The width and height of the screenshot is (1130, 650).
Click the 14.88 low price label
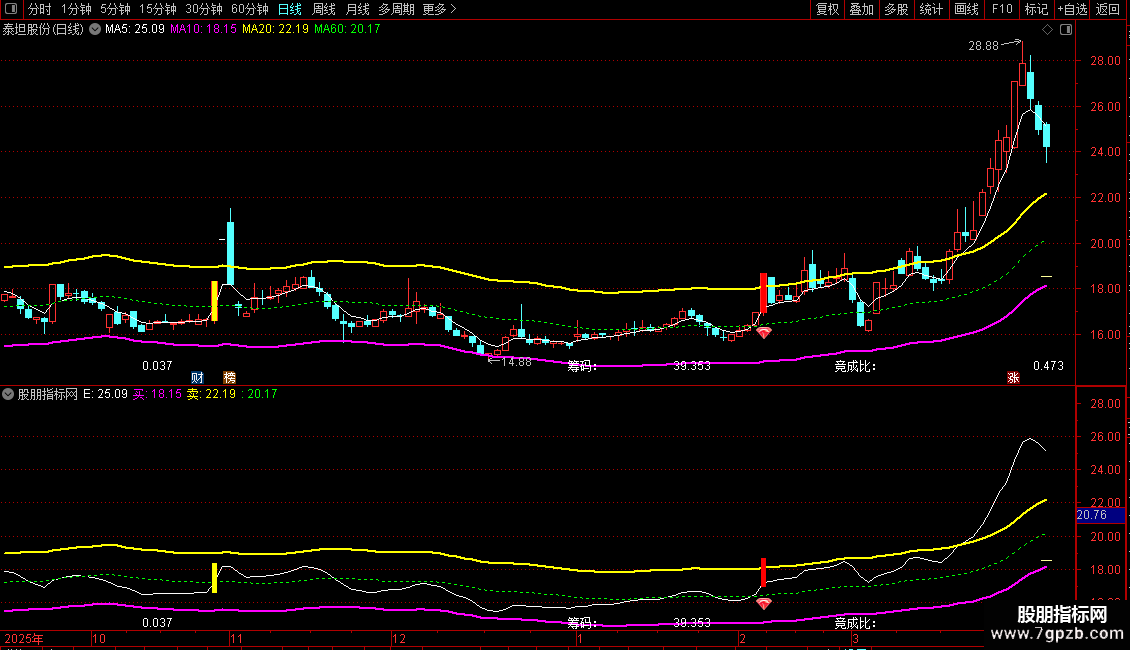click(x=516, y=362)
